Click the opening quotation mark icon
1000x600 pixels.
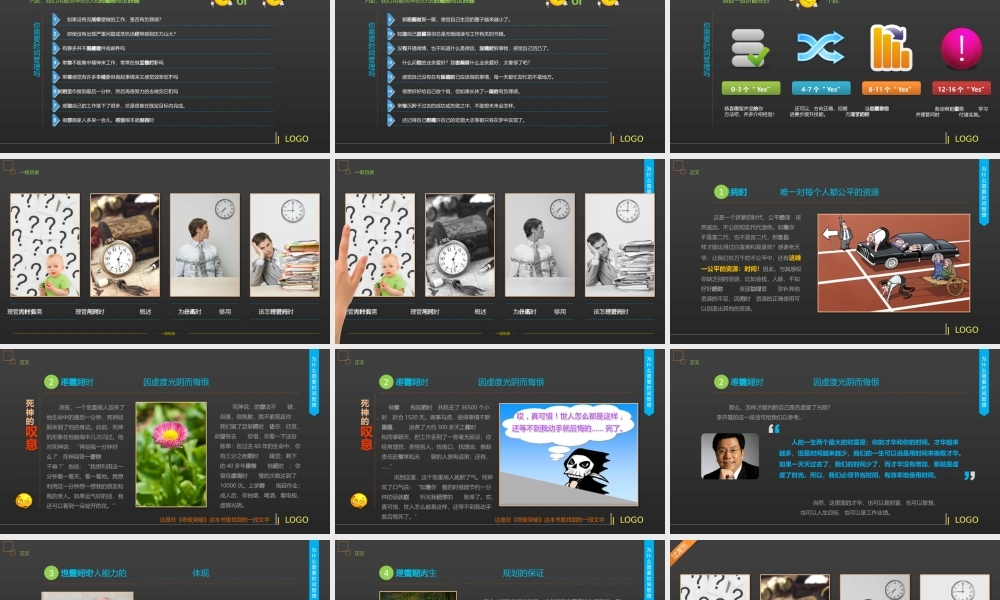pyautogui.click(x=774, y=428)
